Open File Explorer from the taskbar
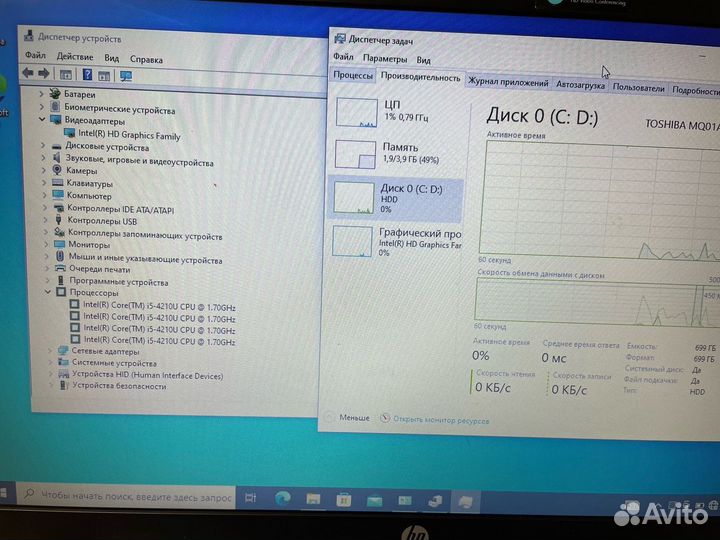Viewport: 720px width, 540px height. [313, 499]
